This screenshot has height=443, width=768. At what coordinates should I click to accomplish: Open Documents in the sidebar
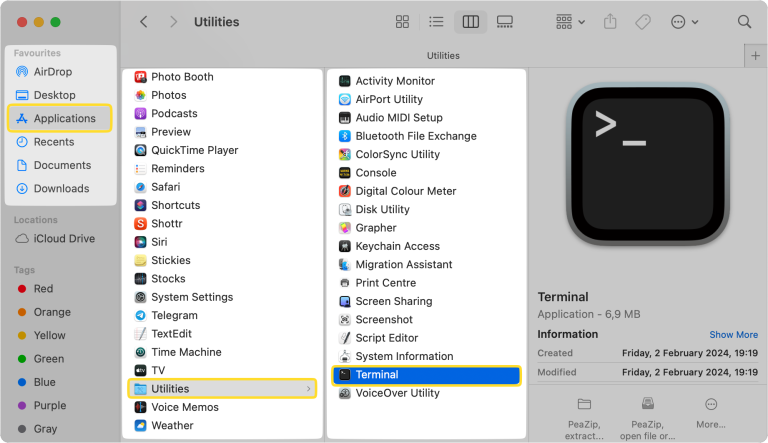point(62,165)
